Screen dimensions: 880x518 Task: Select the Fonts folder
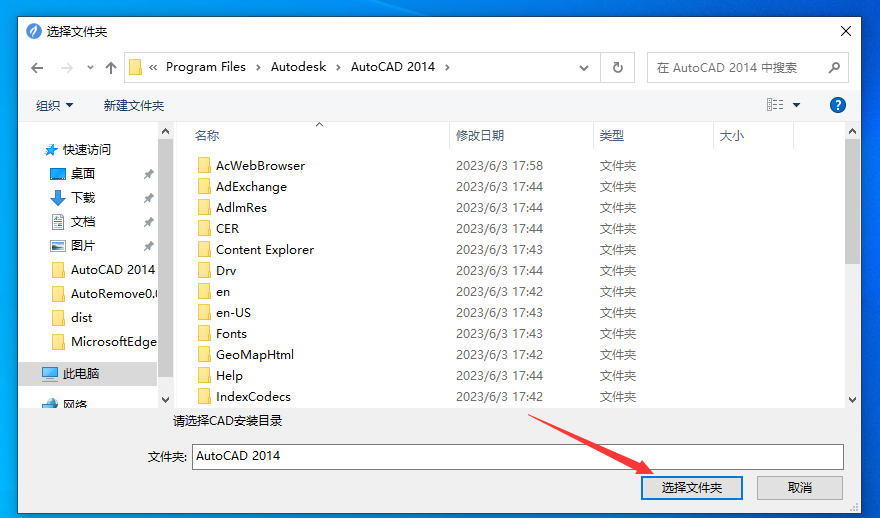[x=231, y=333]
